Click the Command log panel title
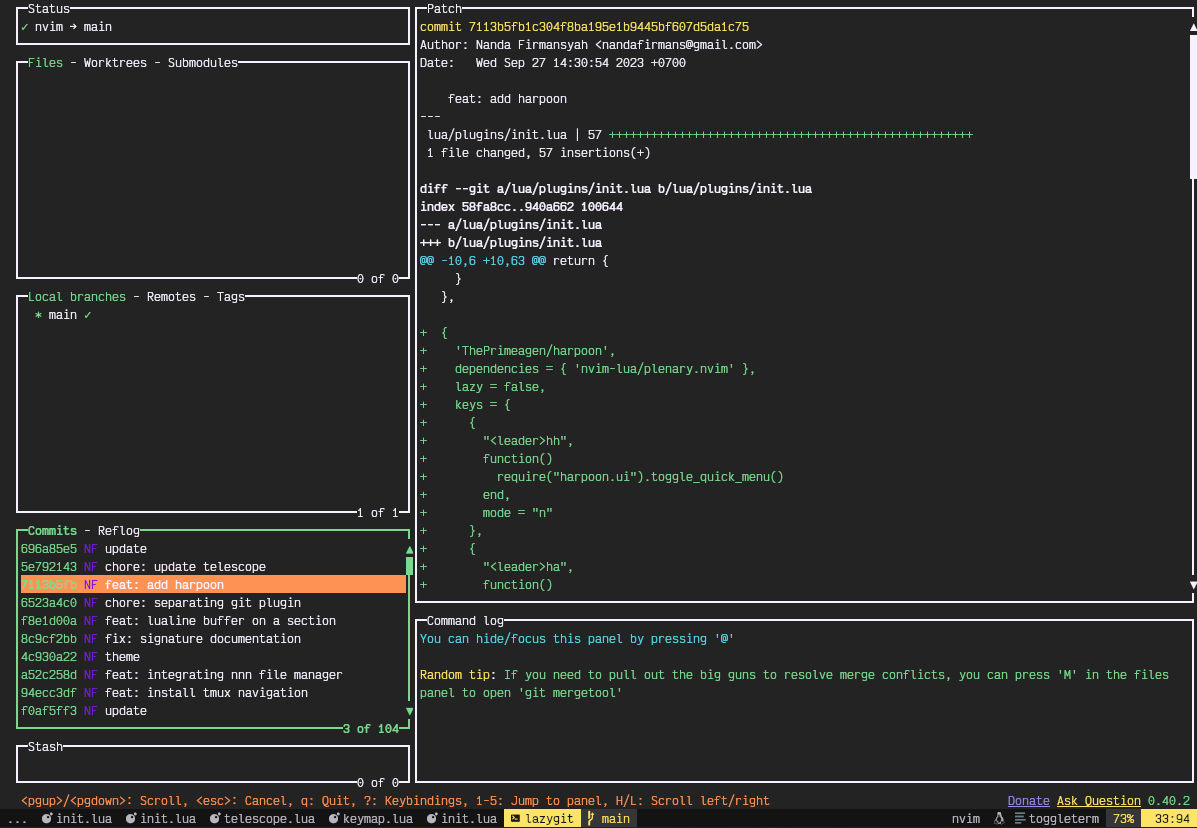The height and width of the screenshot is (828, 1197). [465, 621]
